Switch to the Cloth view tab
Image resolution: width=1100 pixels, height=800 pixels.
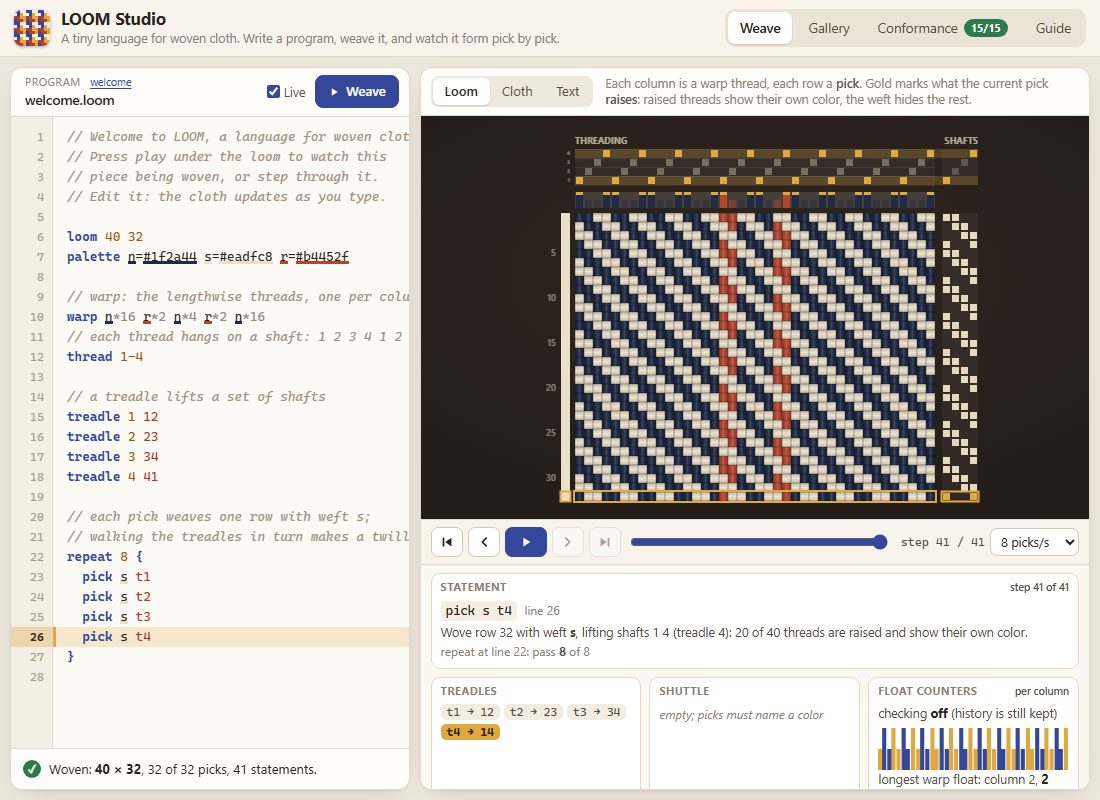tap(517, 91)
